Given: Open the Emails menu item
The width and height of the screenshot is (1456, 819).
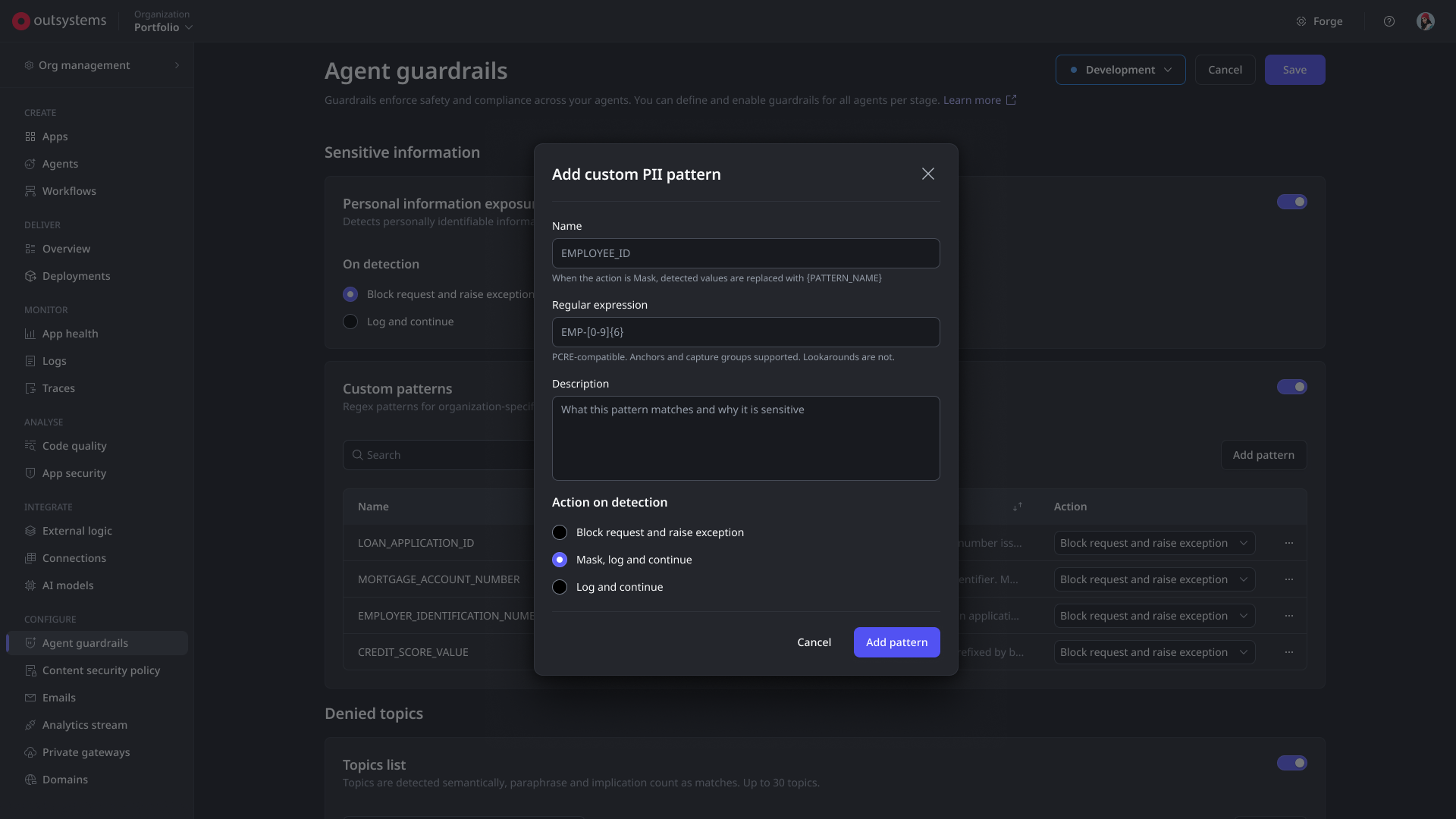Looking at the screenshot, I should [97, 698].
